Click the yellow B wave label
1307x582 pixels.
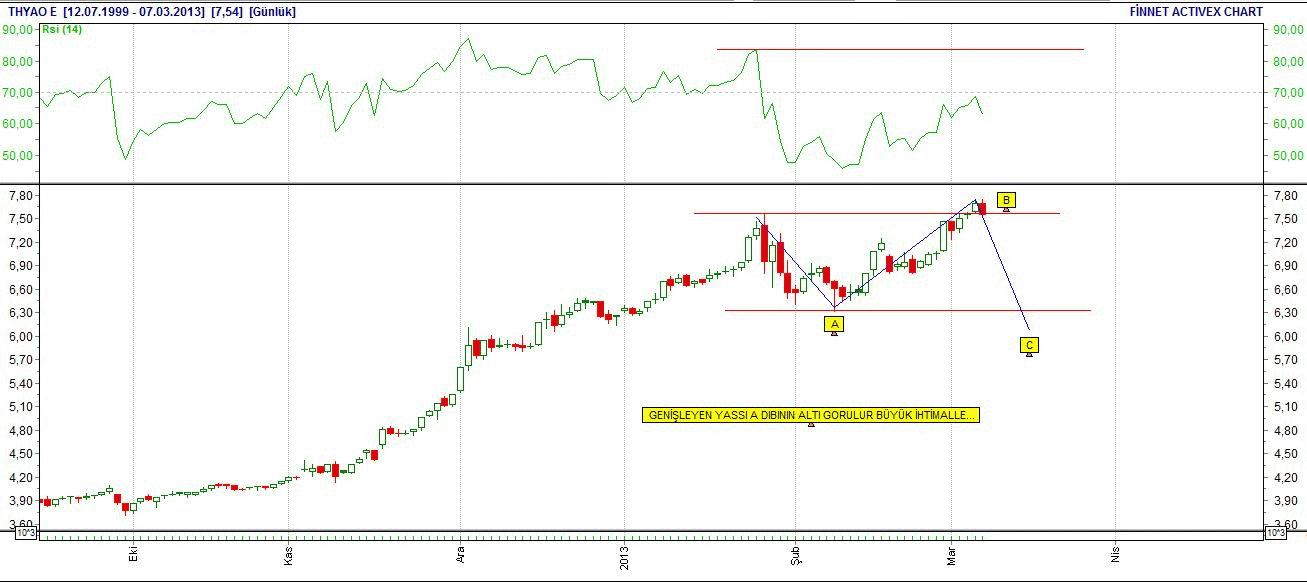click(x=1006, y=199)
